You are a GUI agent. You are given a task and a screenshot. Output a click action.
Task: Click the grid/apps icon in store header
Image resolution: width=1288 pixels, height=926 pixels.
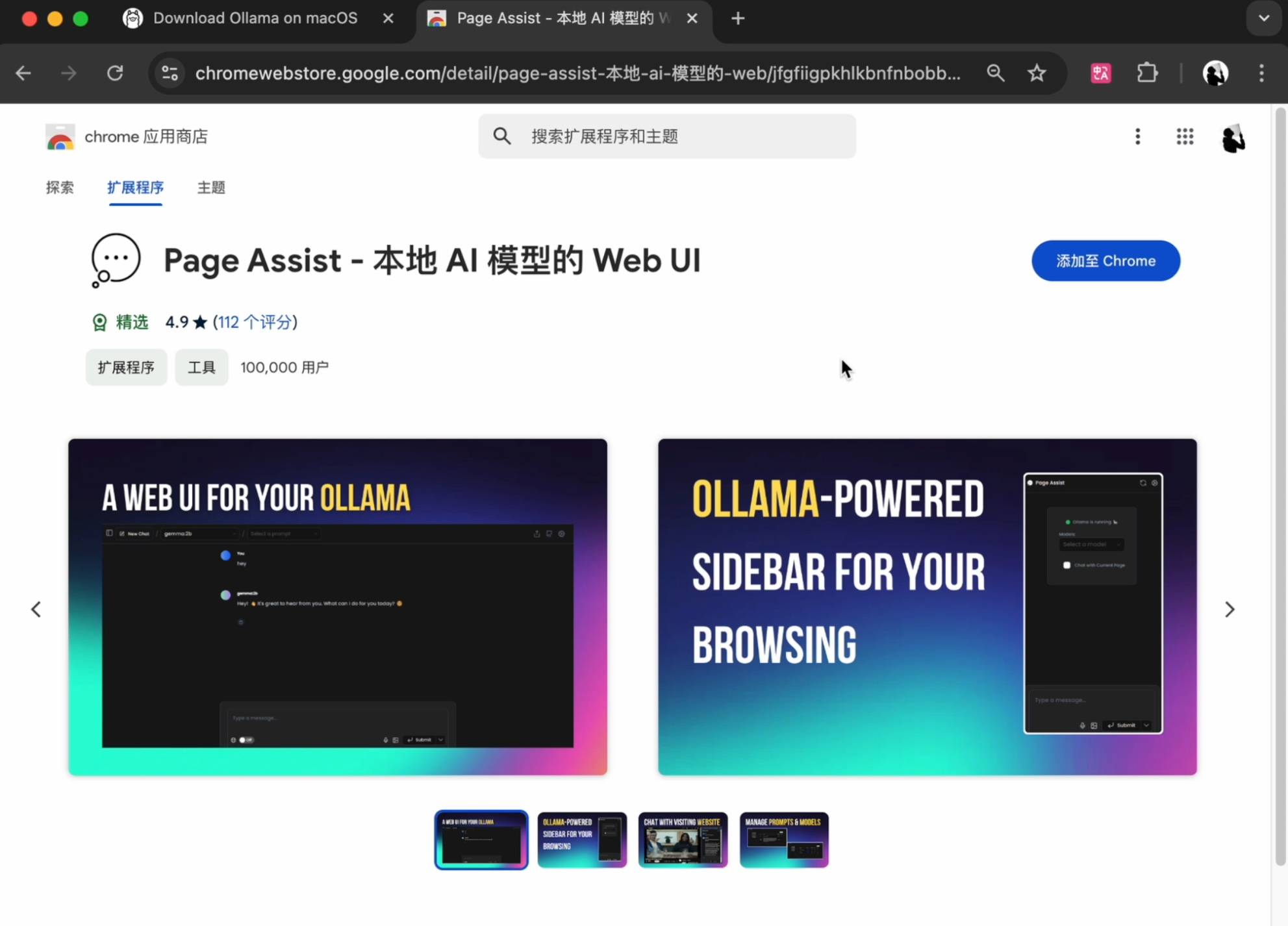point(1184,137)
